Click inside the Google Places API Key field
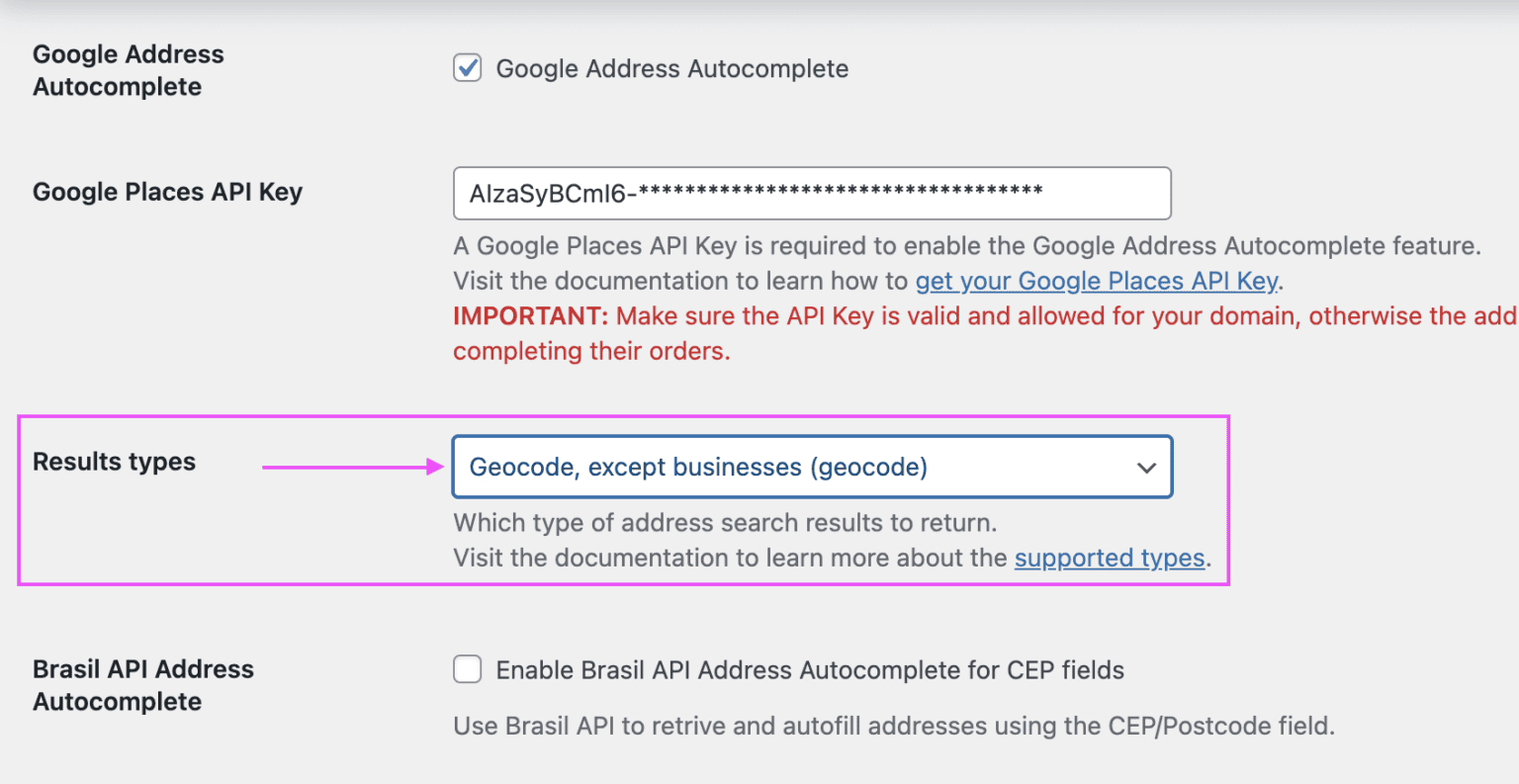The width and height of the screenshot is (1519, 784). 811,193
